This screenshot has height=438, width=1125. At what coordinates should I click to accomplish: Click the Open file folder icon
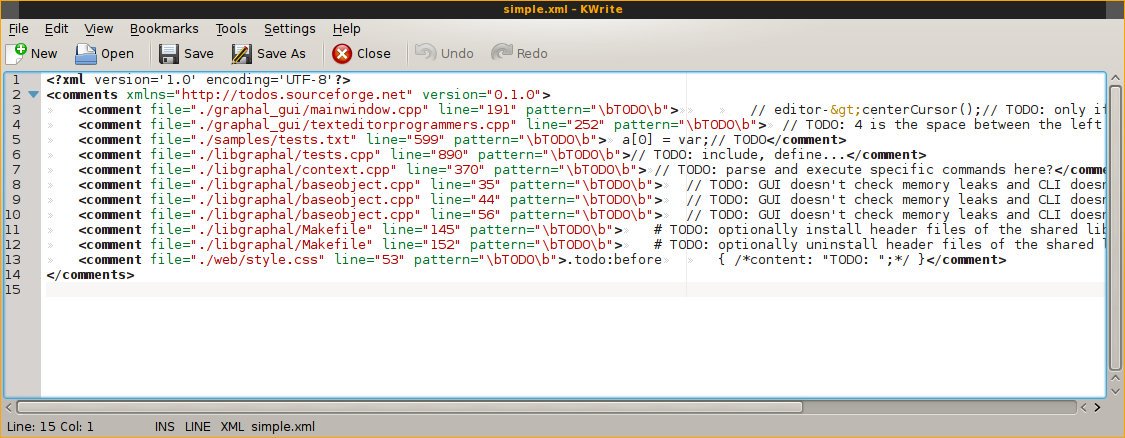click(86, 53)
